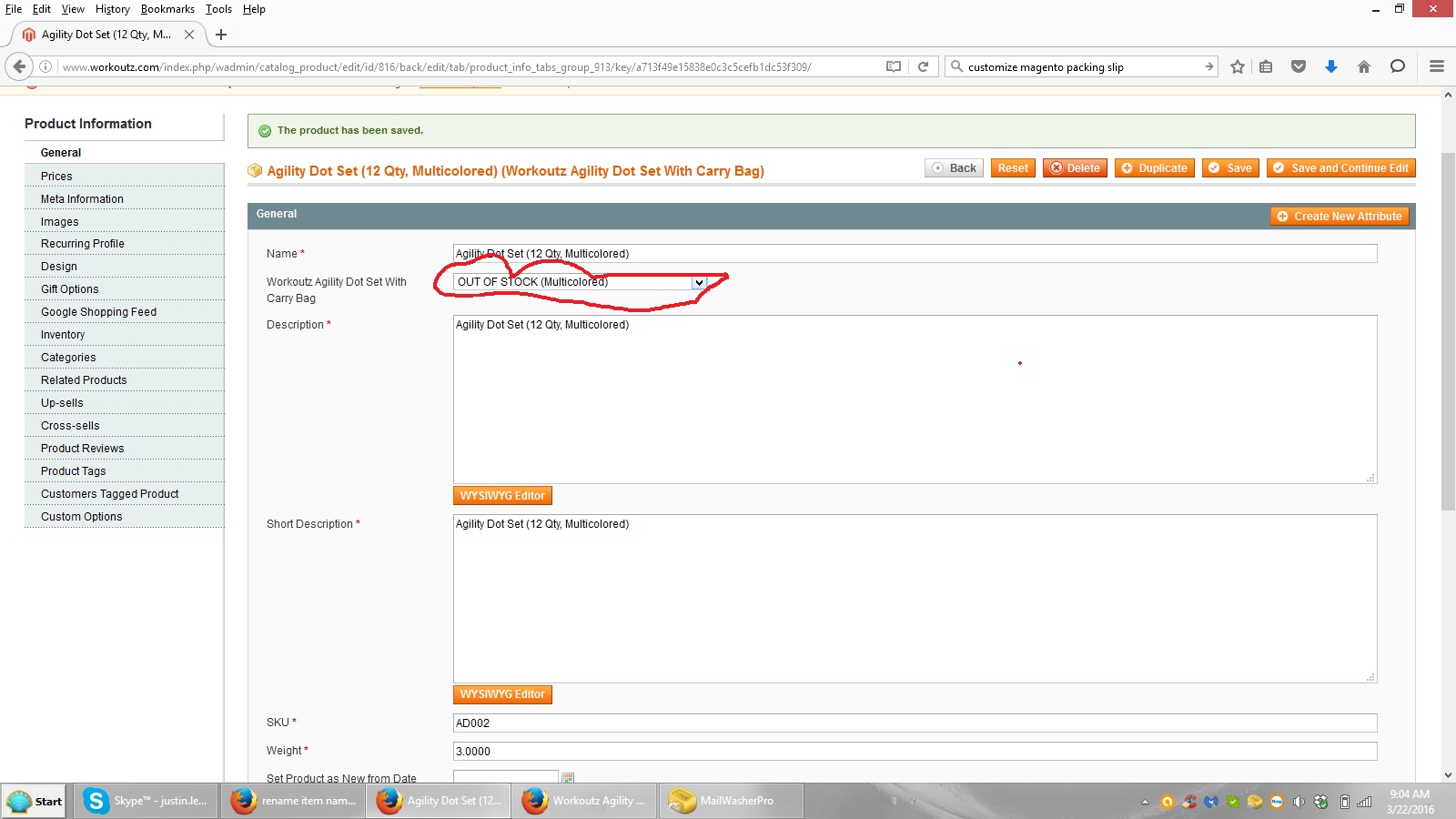The width and height of the screenshot is (1456, 819).
Task: Click the Reset button
Action: pos(1013,168)
